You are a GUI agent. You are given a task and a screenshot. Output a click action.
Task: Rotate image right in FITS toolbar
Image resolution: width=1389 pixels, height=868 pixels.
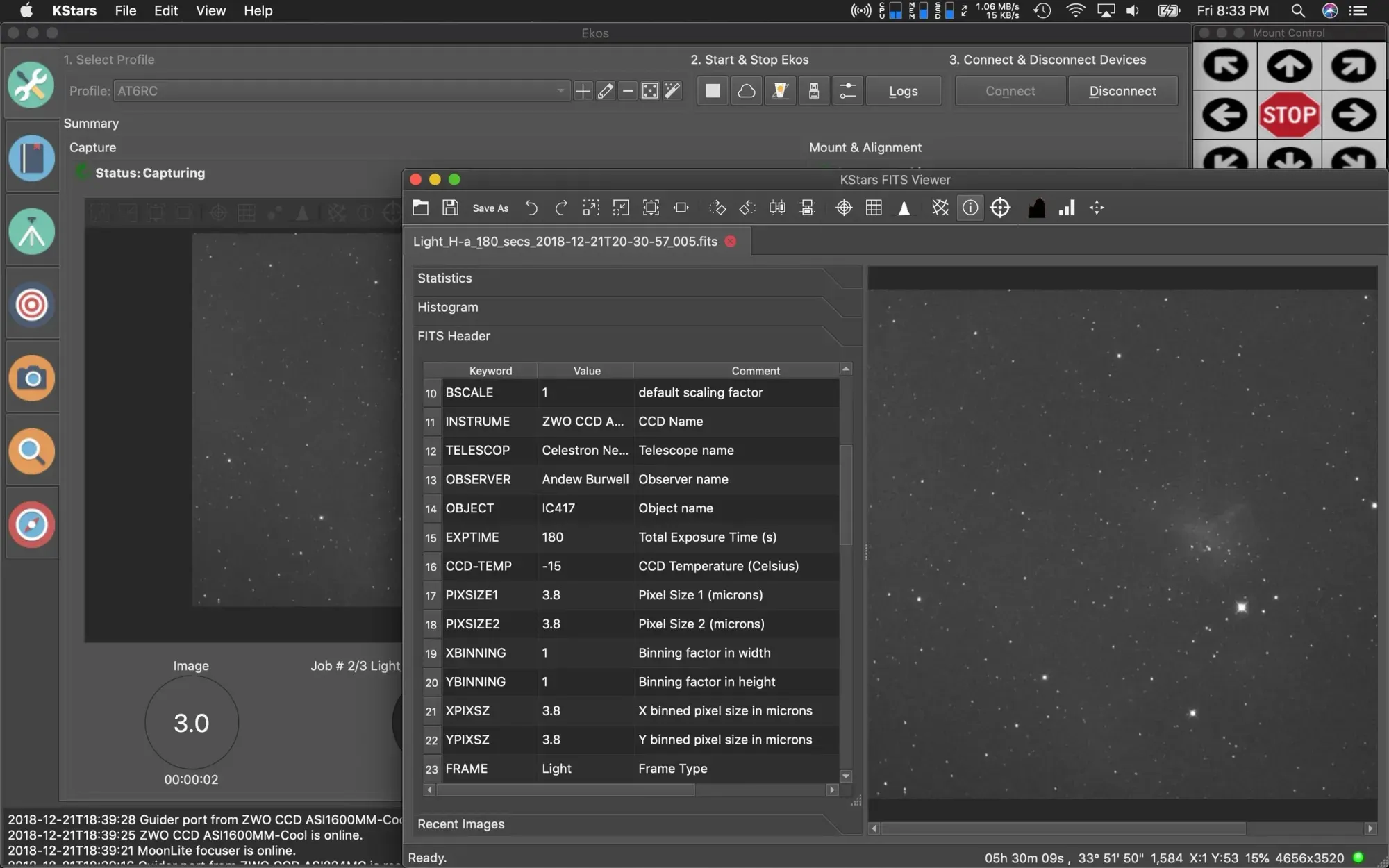[717, 208]
